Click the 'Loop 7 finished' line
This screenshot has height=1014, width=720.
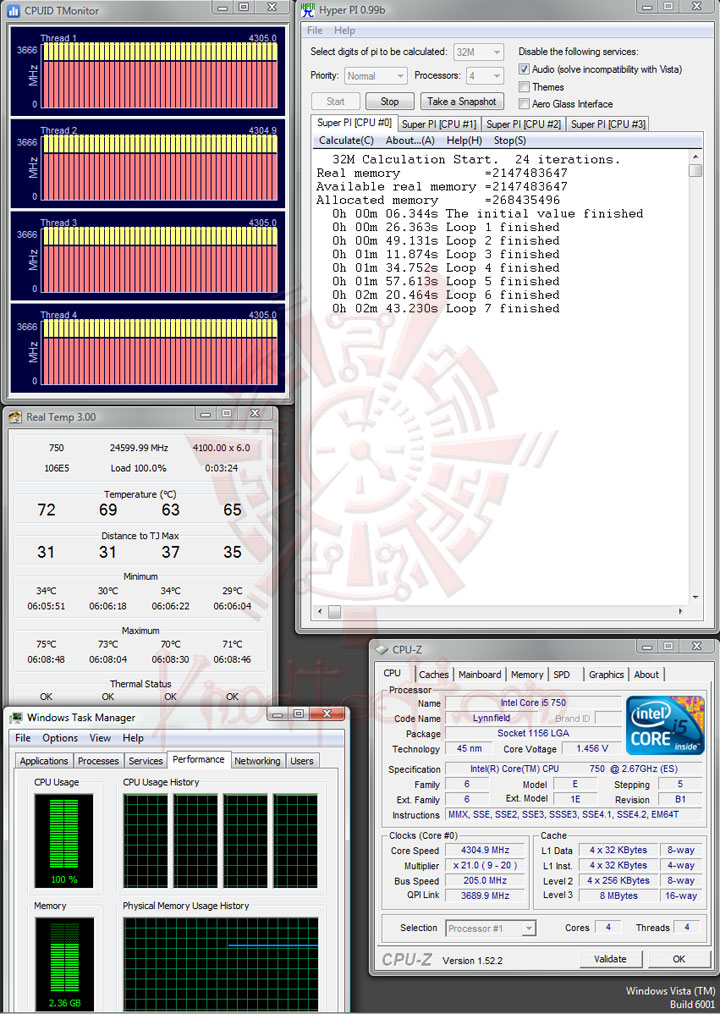coord(446,308)
